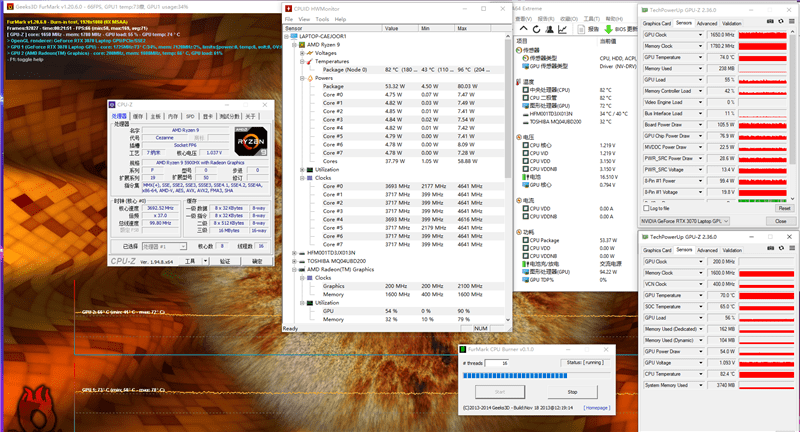Click the Temperatures thermometer icon in HWMonitor
Viewport: 800px width, 432px height.
(309, 61)
